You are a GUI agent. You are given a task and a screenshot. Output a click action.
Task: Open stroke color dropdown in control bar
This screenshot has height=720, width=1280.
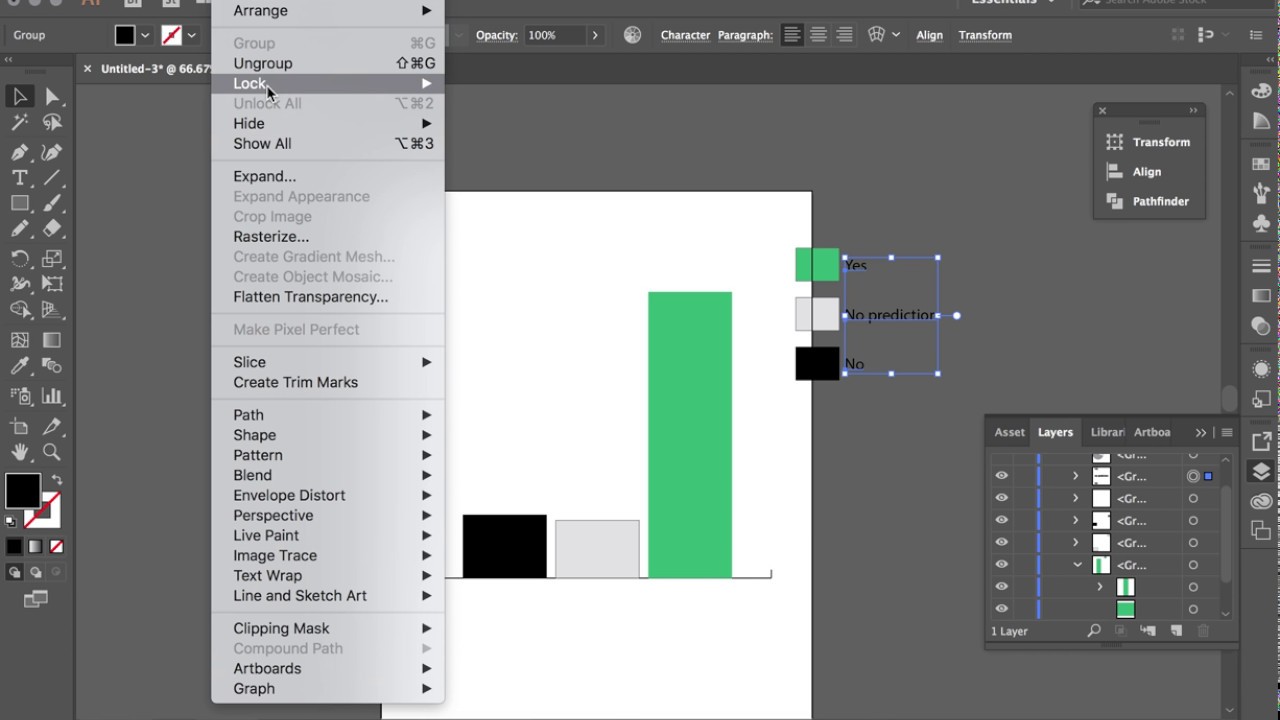click(192, 35)
